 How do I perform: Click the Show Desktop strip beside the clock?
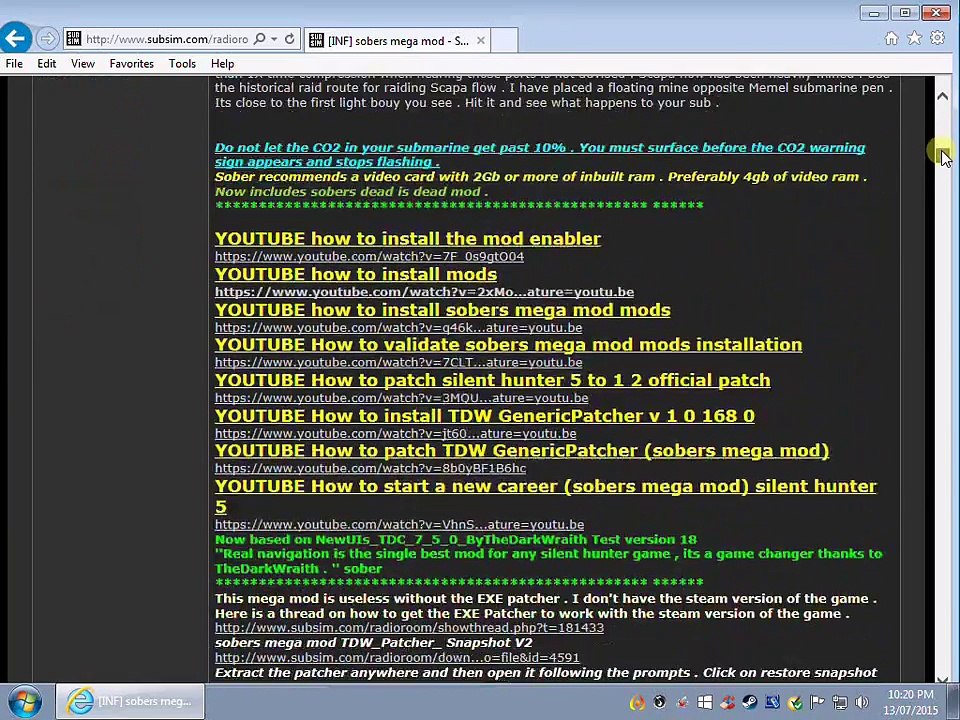pos(954,702)
